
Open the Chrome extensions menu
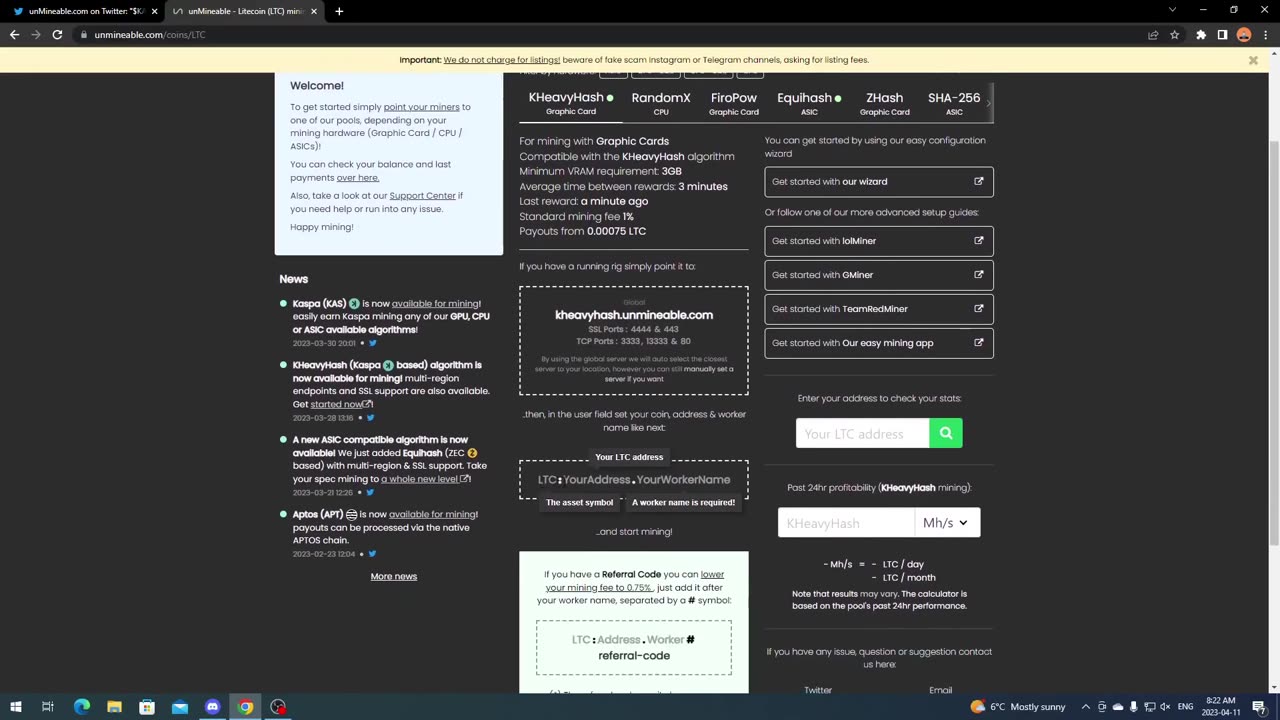pyautogui.click(x=1201, y=34)
